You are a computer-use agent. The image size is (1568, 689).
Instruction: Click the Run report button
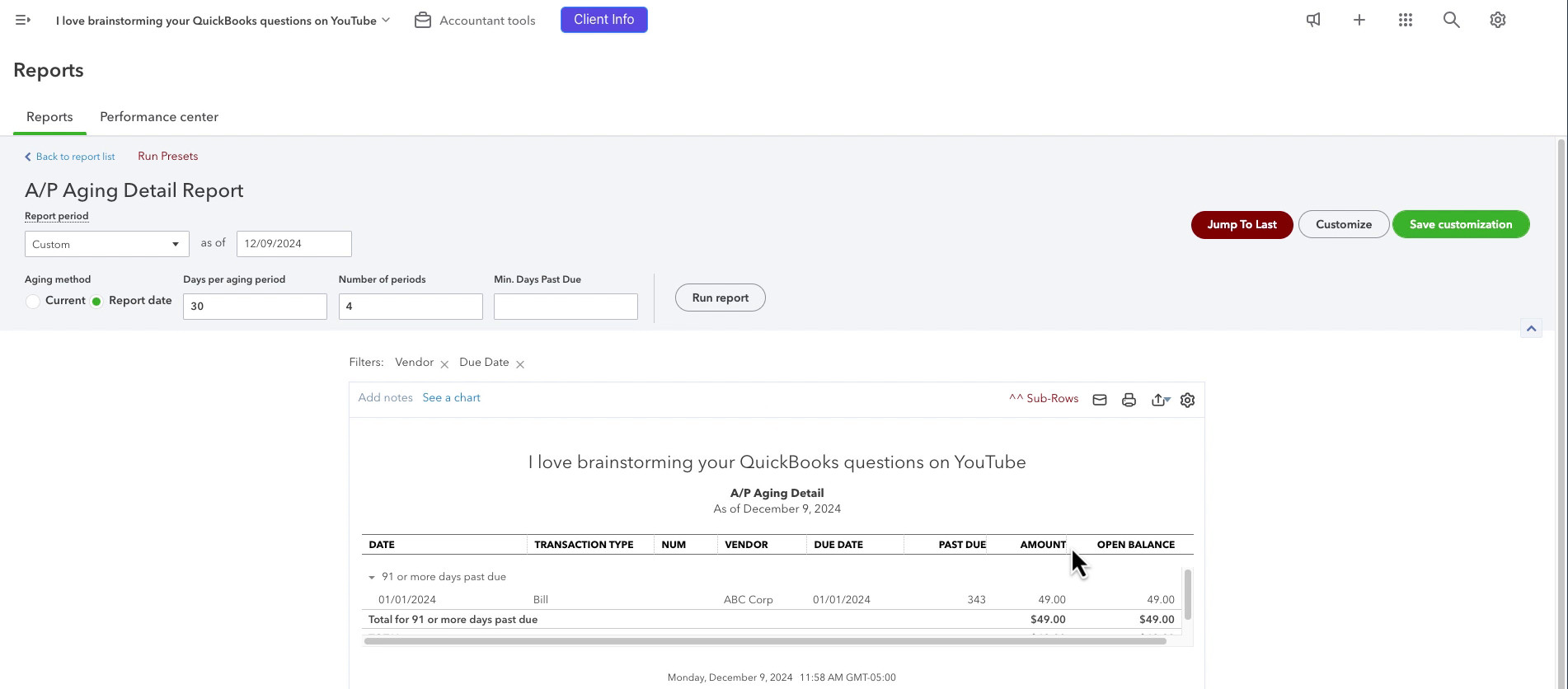click(x=721, y=298)
